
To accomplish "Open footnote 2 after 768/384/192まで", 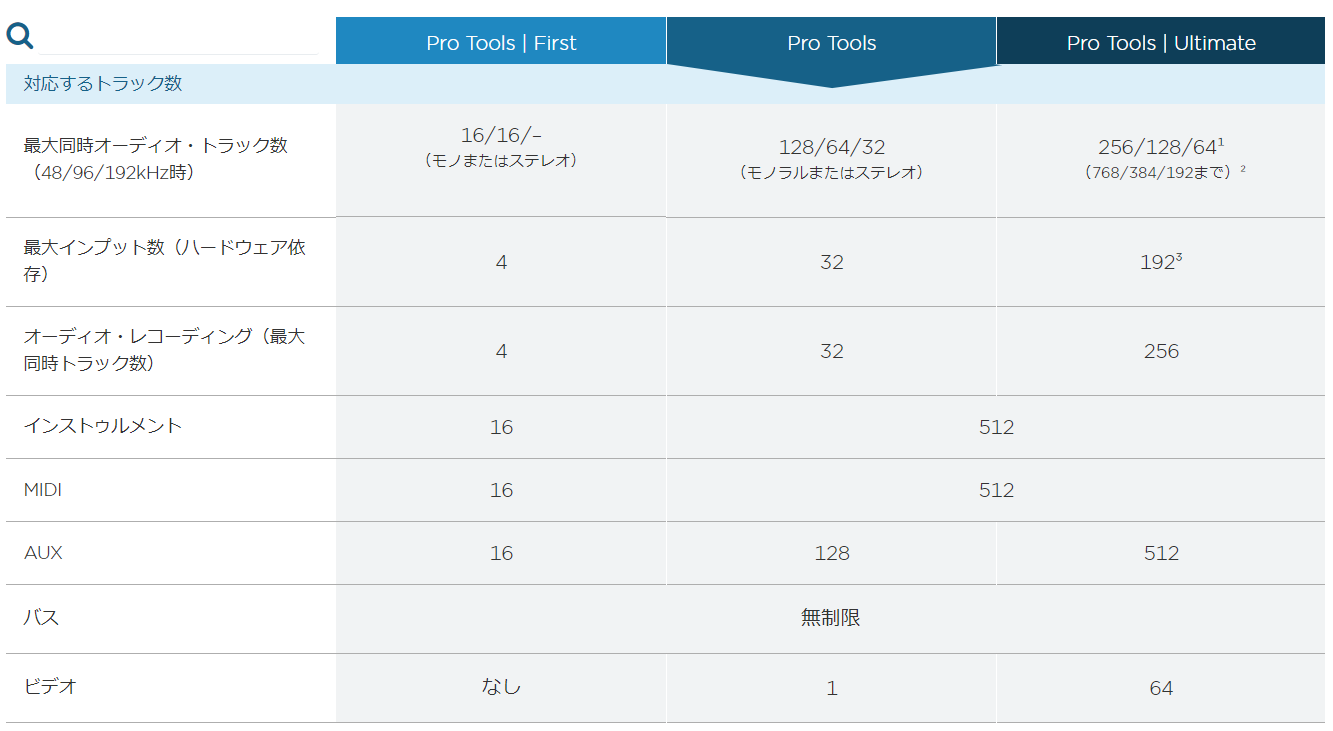I will click(1243, 169).
